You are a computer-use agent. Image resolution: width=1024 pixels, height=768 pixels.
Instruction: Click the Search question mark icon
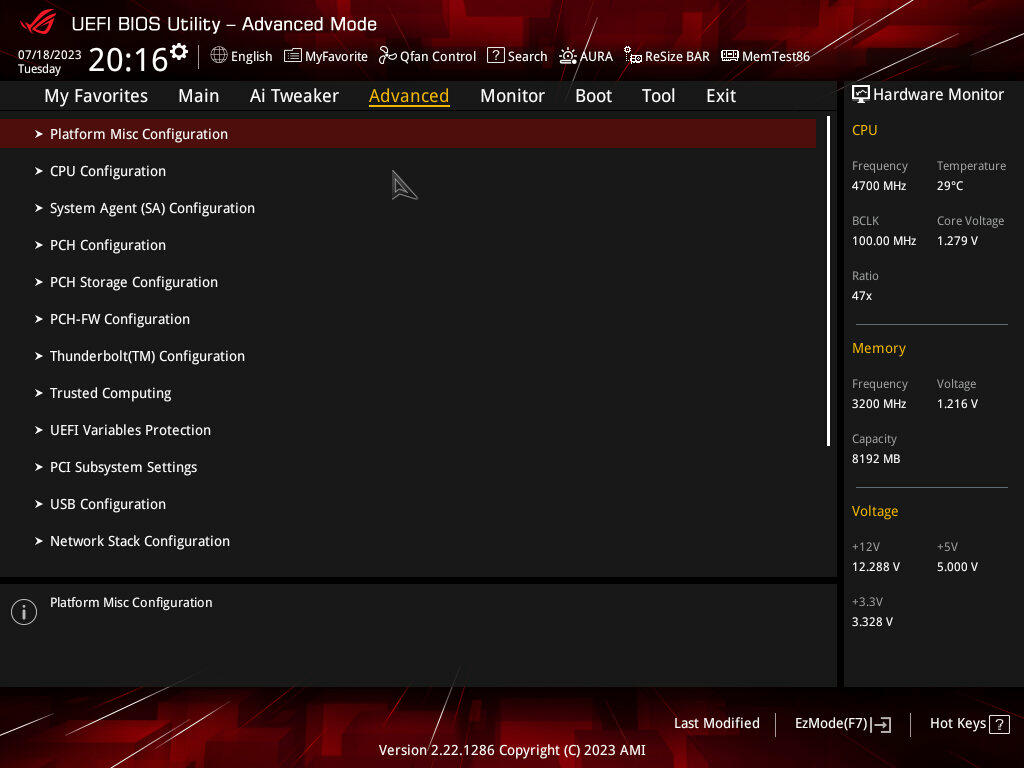tap(496, 56)
